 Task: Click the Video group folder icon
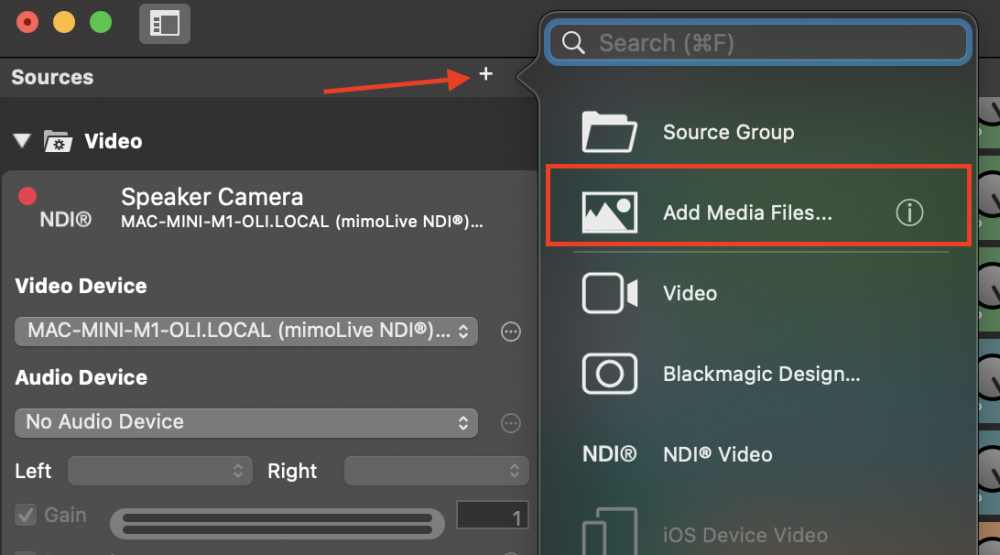[x=58, y=141]
